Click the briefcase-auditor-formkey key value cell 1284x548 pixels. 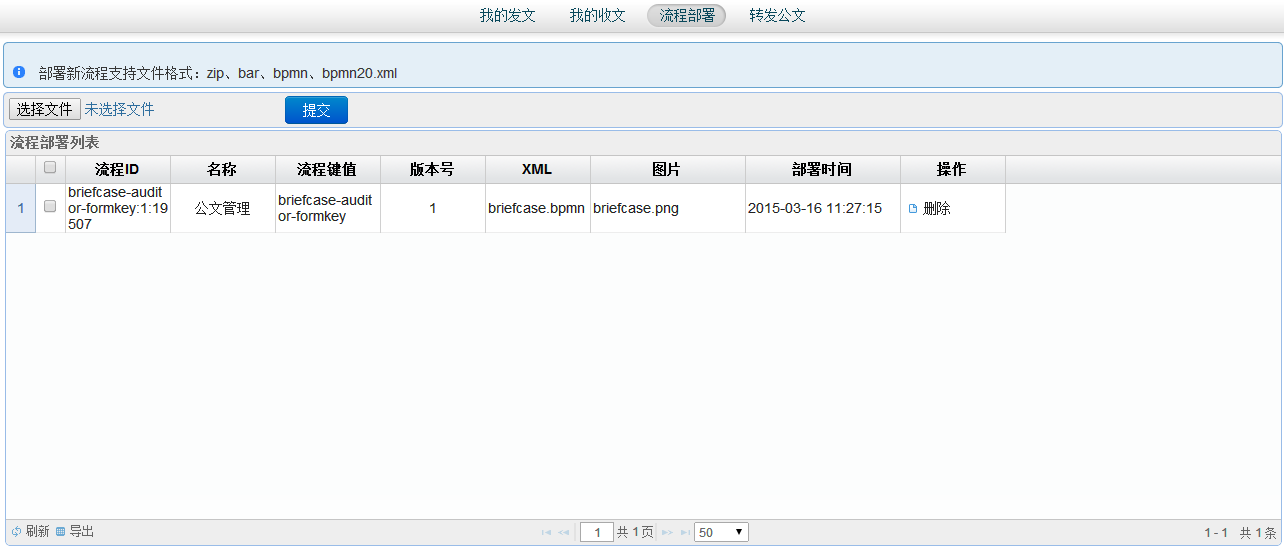pos(326,208)
